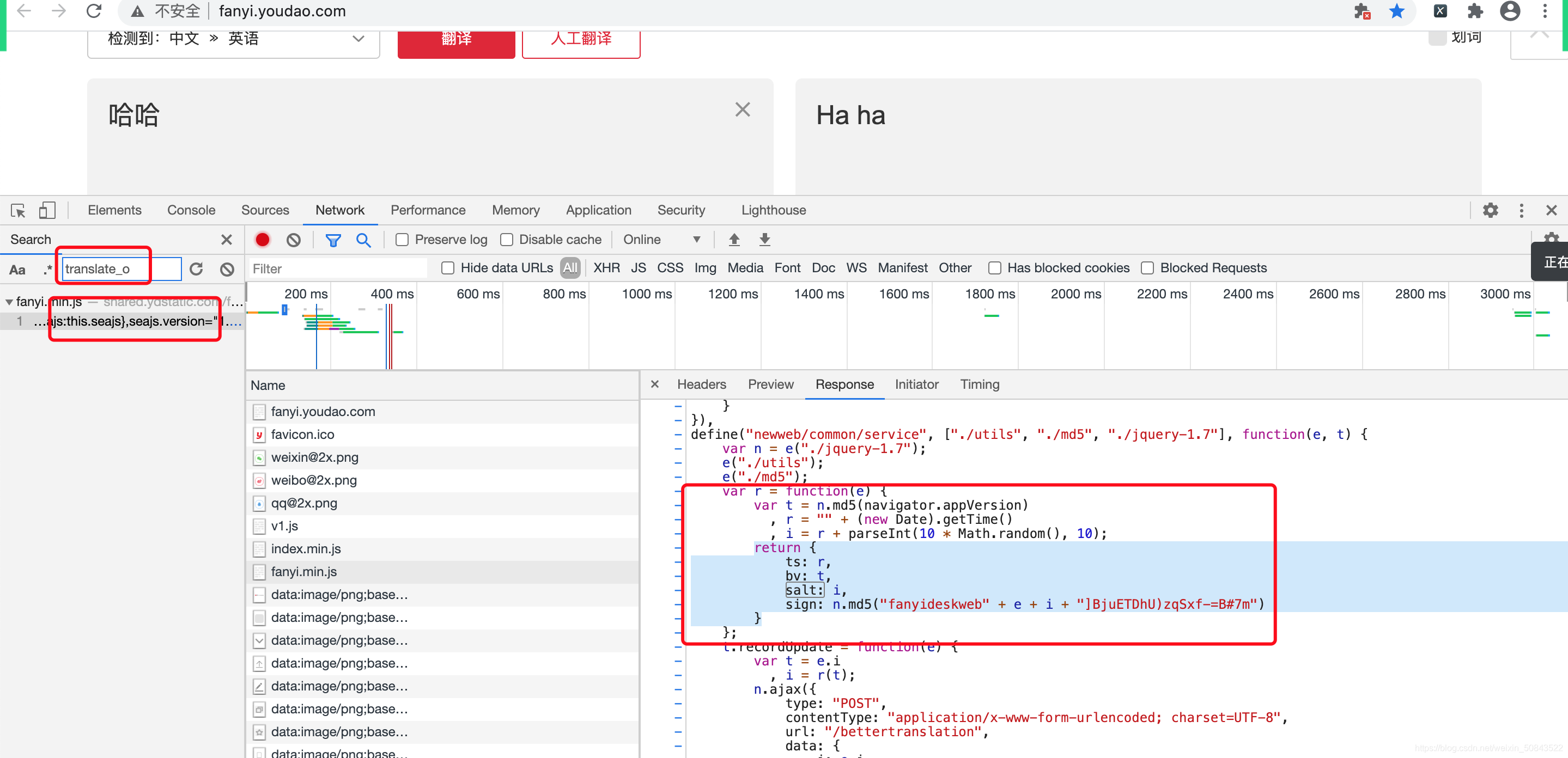Open the Headers tab of the request
This screenshot has height=758, width=1568.
point(701,384)
